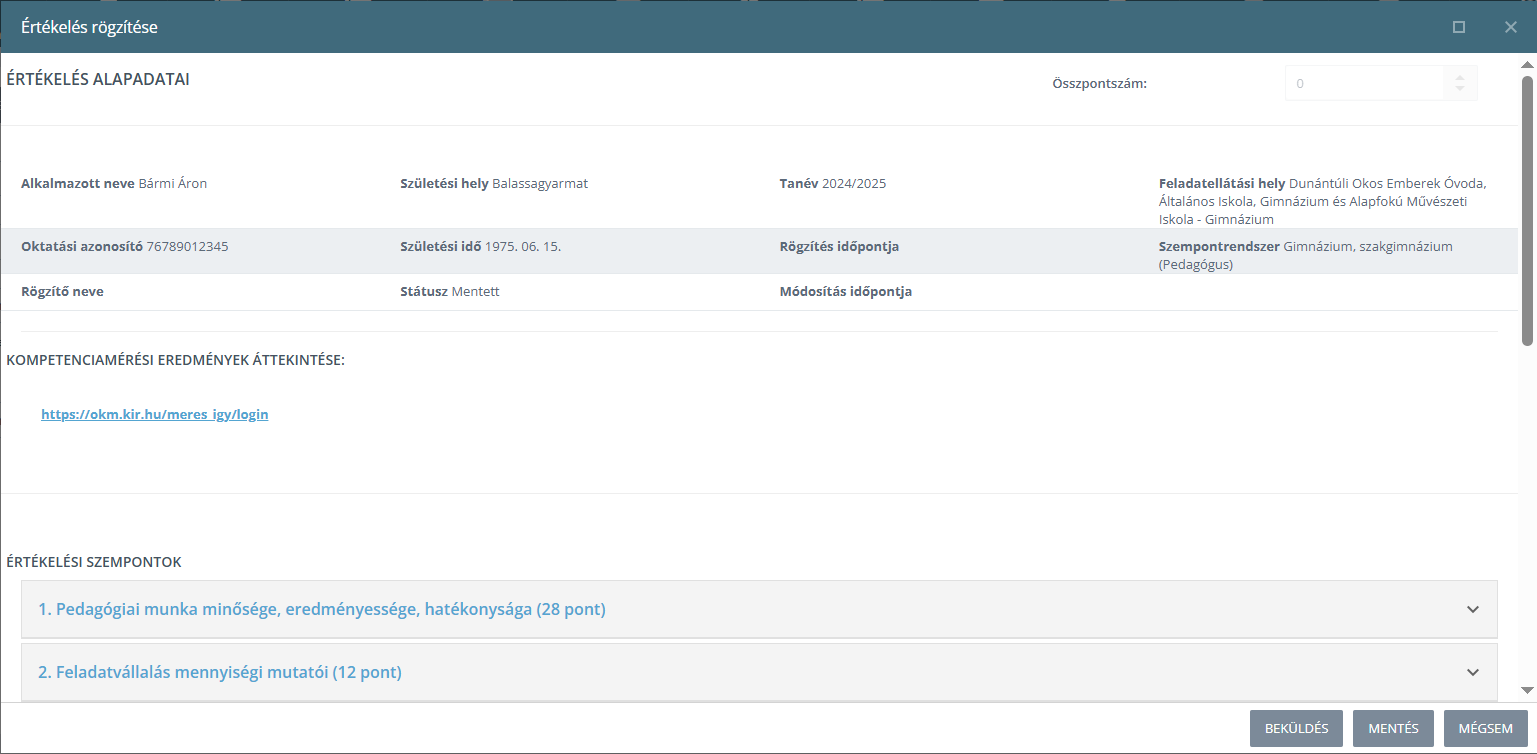Click the ÉRTÉKELÉSI SZEMPONTOK heading
Screen dimensions: 1537x754
[94, 562]
